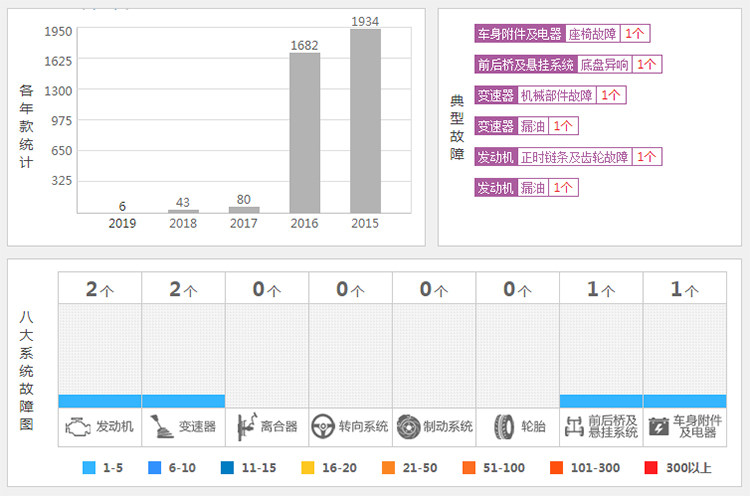This screenshot has width=750, height=496.
Task: Select the brake disc (制动系统) icon
Action: point(407,427)
